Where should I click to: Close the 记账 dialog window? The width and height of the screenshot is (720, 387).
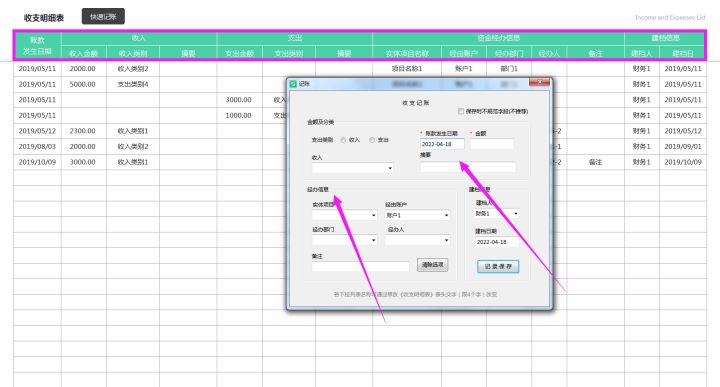click(x=539, y=82)
